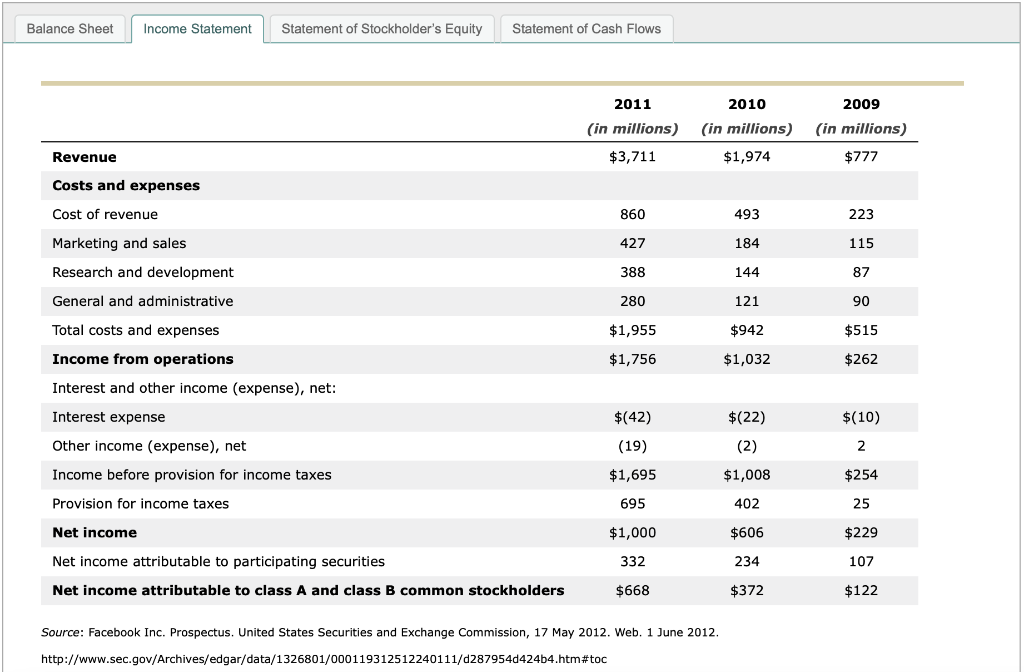
Task: Click income from operations $1,756
Action: pos(632,359)
